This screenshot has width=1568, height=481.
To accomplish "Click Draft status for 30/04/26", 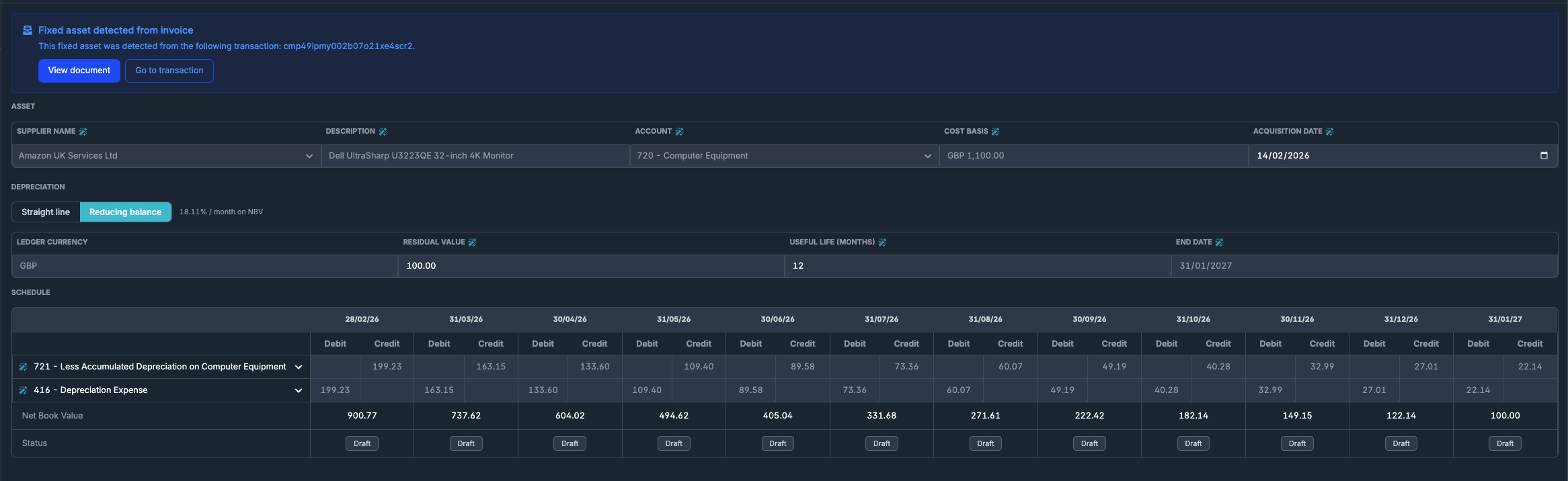I will [x=570, y=443].
